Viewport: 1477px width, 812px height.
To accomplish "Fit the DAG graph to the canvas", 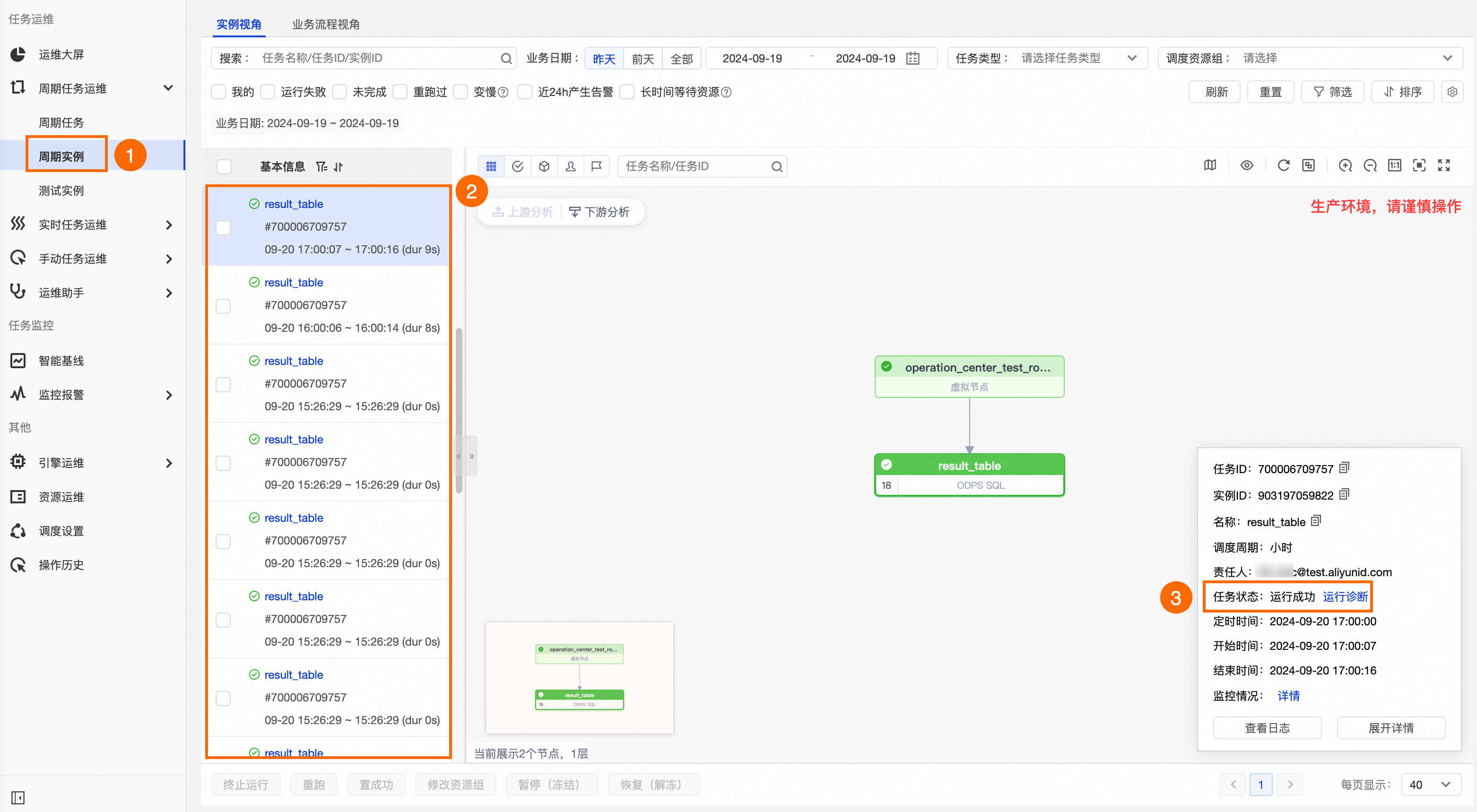I will click(1419, 165).
